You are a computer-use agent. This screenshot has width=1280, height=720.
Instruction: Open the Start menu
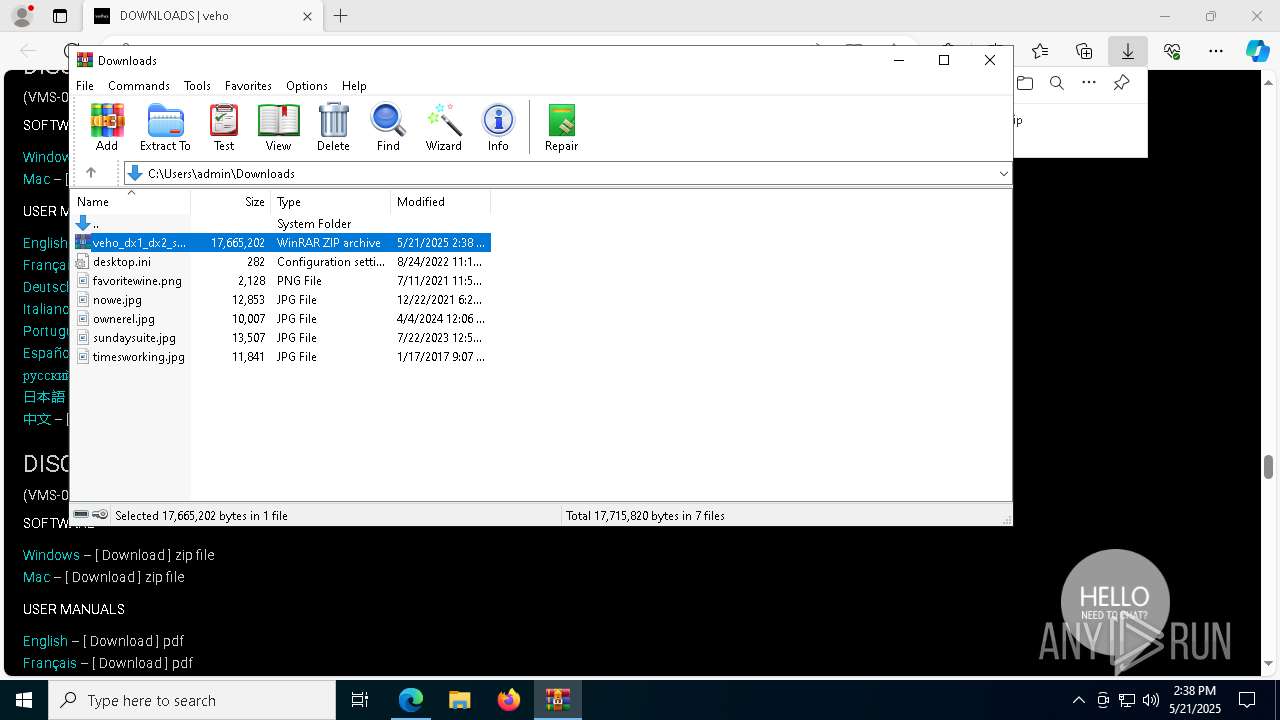(24, 700)
